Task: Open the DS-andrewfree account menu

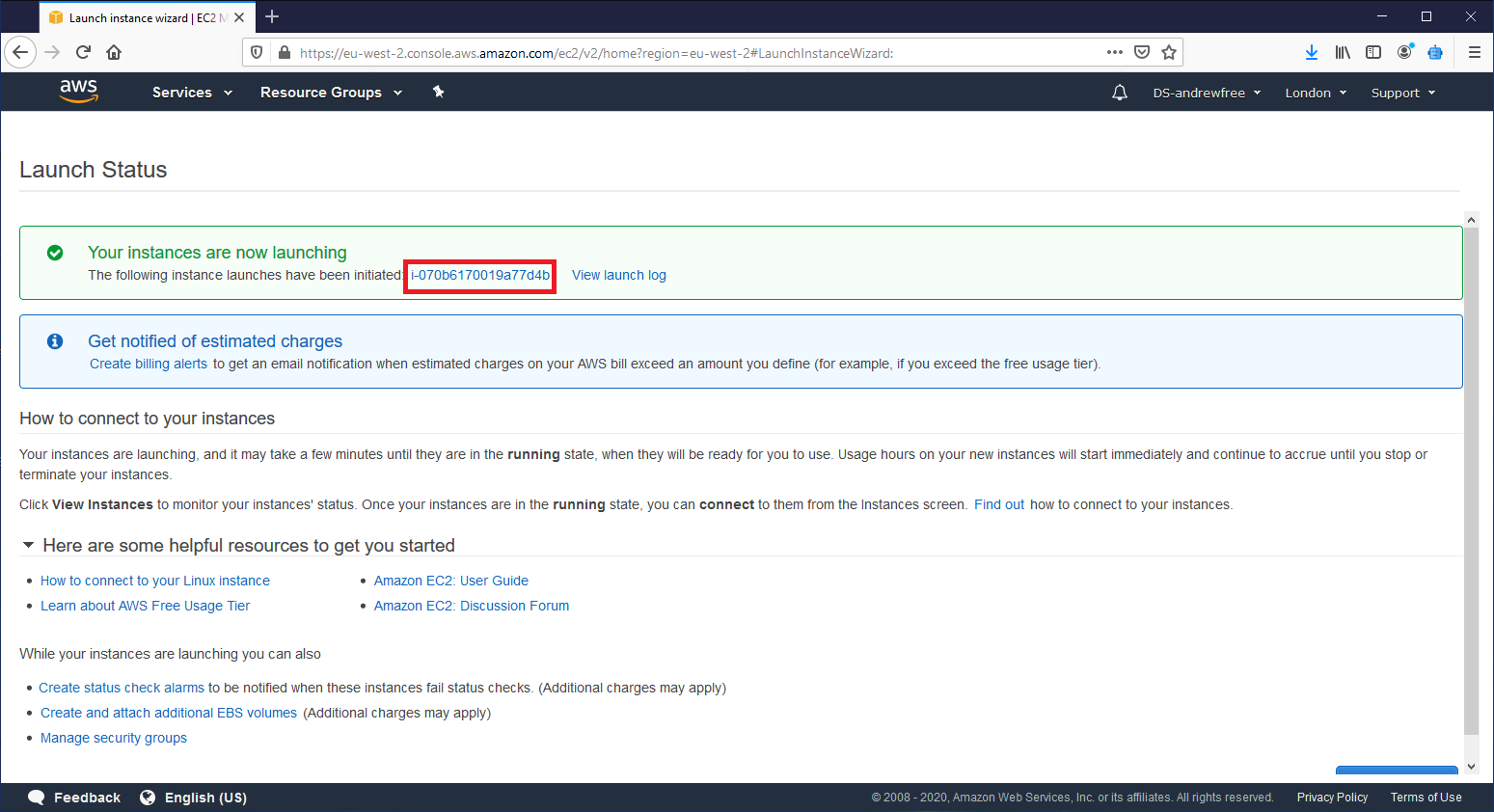Action: [x=1207, y=93]
